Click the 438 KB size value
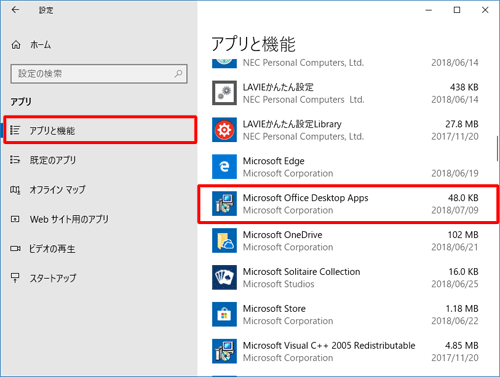 click(464, 87)
